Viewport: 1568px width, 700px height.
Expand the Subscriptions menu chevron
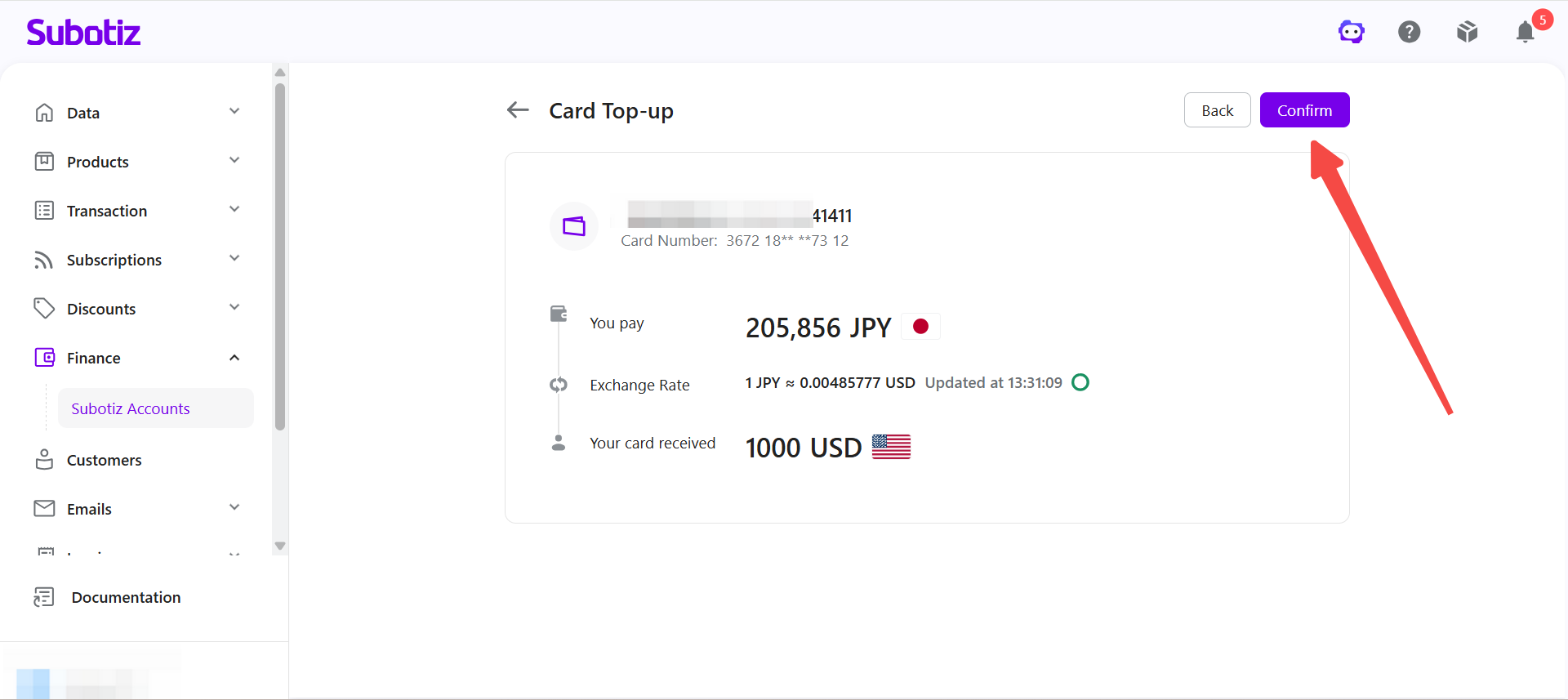click(x=234, y=258)
